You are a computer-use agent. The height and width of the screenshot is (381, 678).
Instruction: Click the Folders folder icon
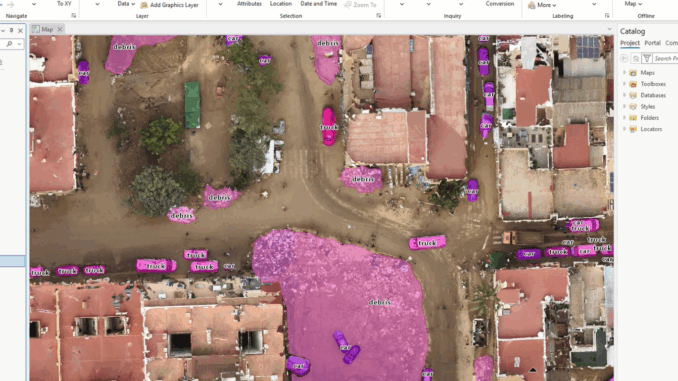click(633, 118)
